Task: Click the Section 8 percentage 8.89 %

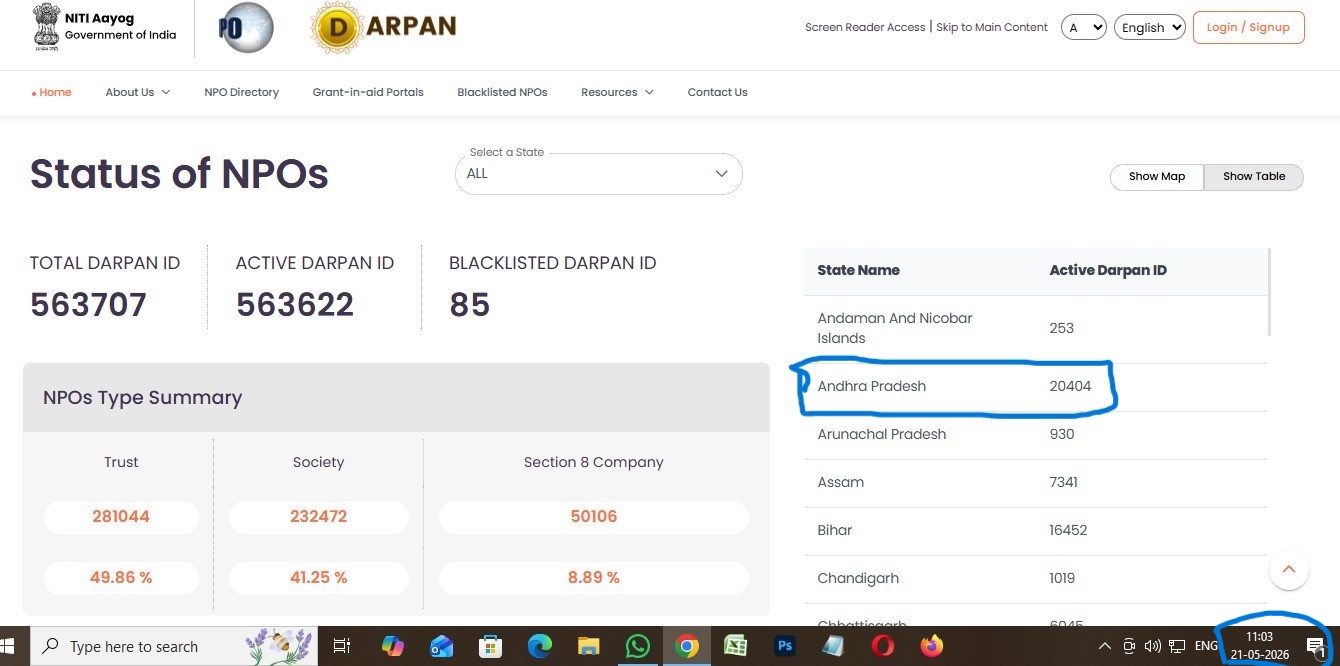Action: [593, 578]
